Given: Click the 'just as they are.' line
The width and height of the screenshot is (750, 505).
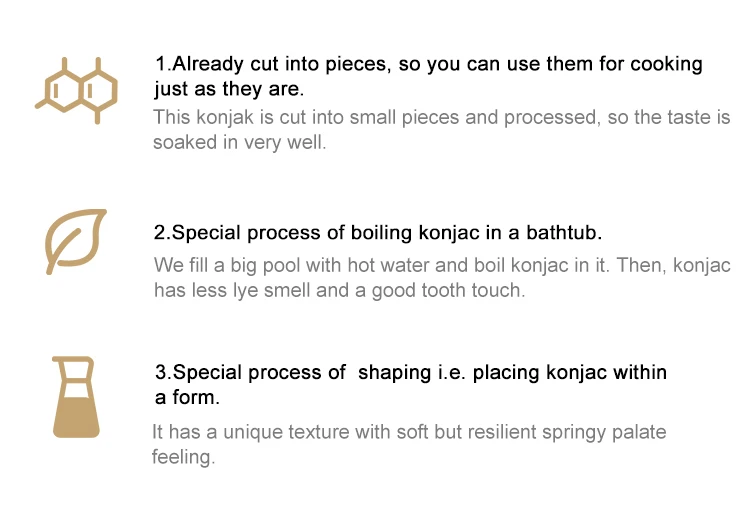Looking at the screenshot, I should [x=236, y=89].
